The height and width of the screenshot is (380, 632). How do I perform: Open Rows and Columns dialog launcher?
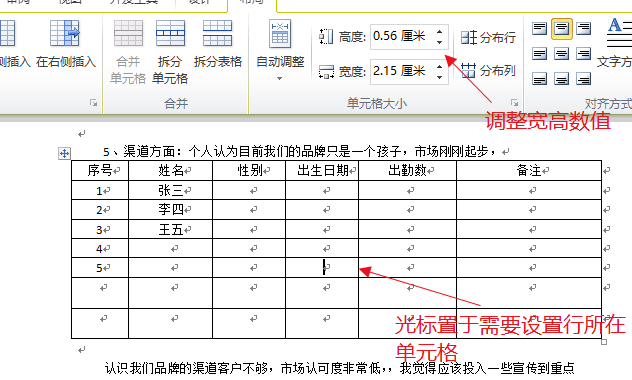tap(94, 103)
